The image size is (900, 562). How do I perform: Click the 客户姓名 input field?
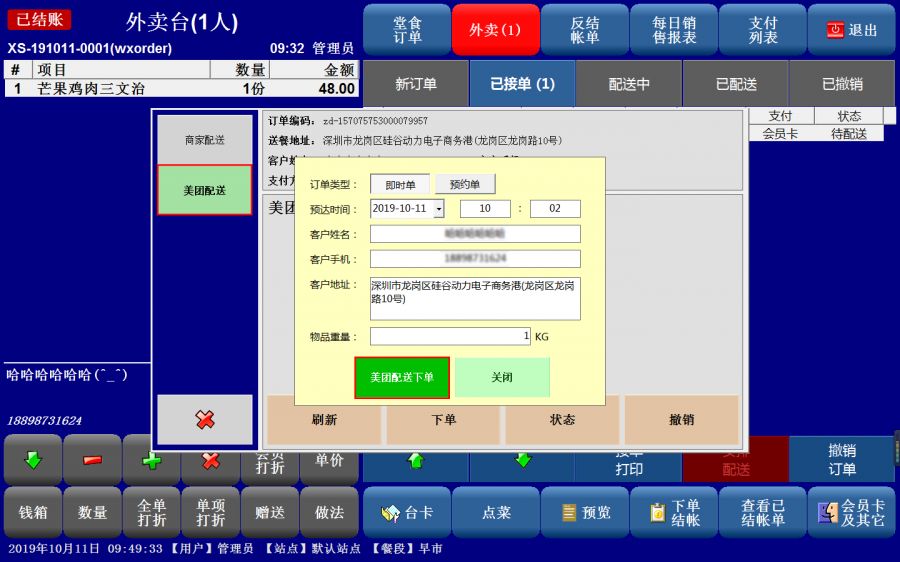coord(475,234)
